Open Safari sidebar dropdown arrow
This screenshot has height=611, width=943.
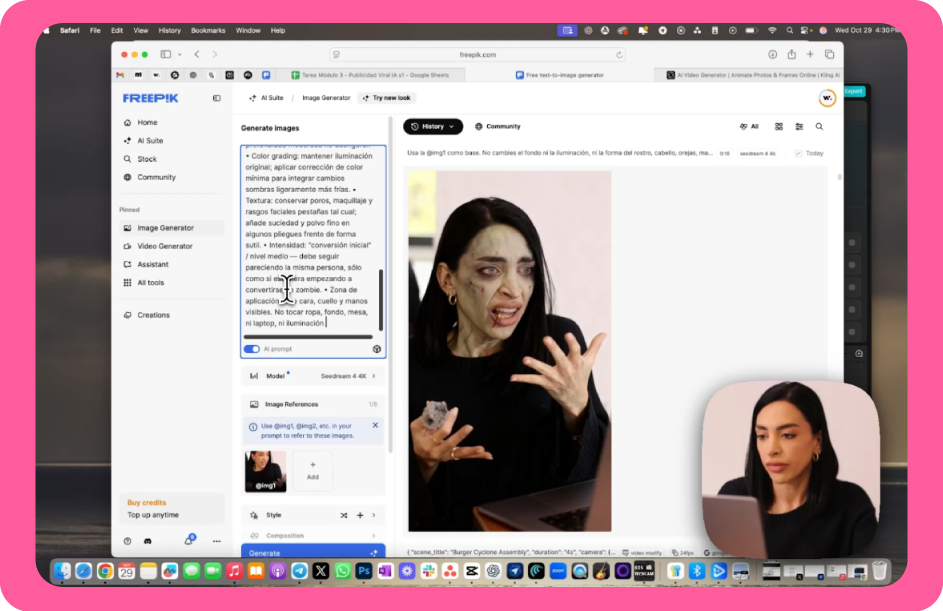179,55
